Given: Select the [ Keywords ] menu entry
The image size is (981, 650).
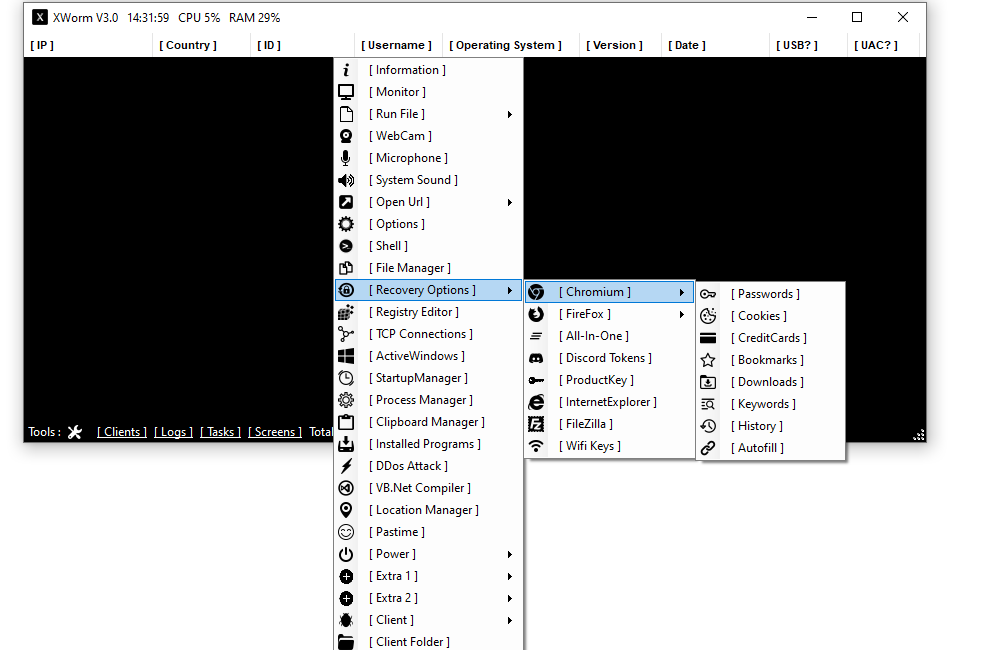Looking at the screenshot, I should 771,404.
